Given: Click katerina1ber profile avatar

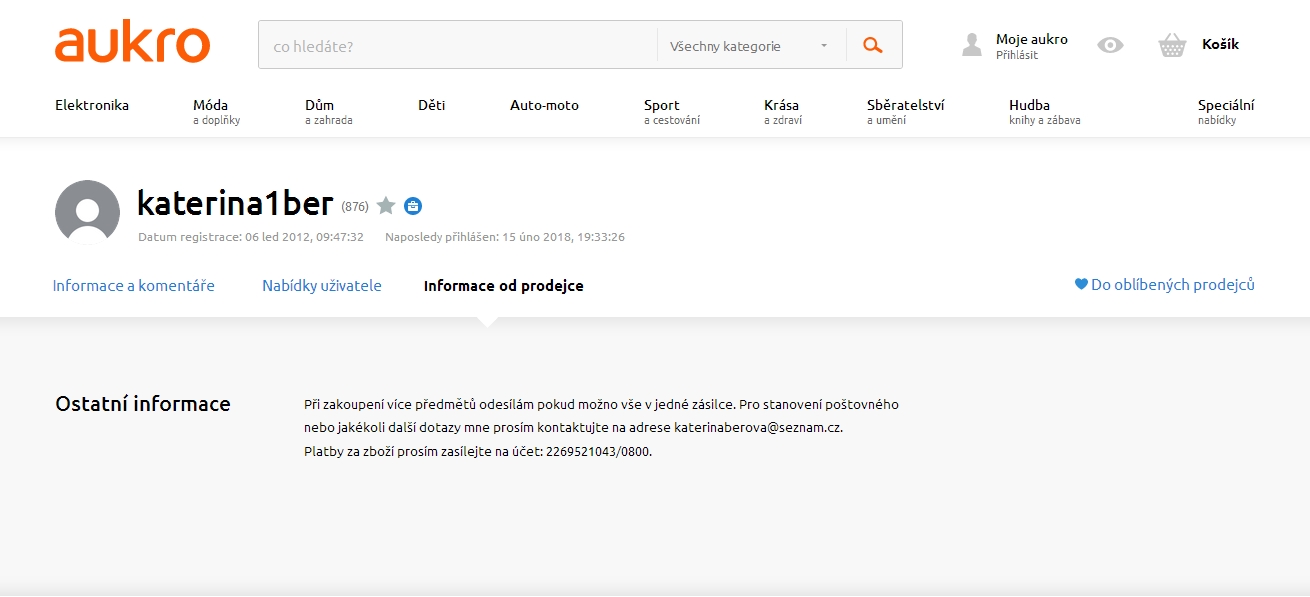Looking at the screenshot, I should [x=88, y=212].
